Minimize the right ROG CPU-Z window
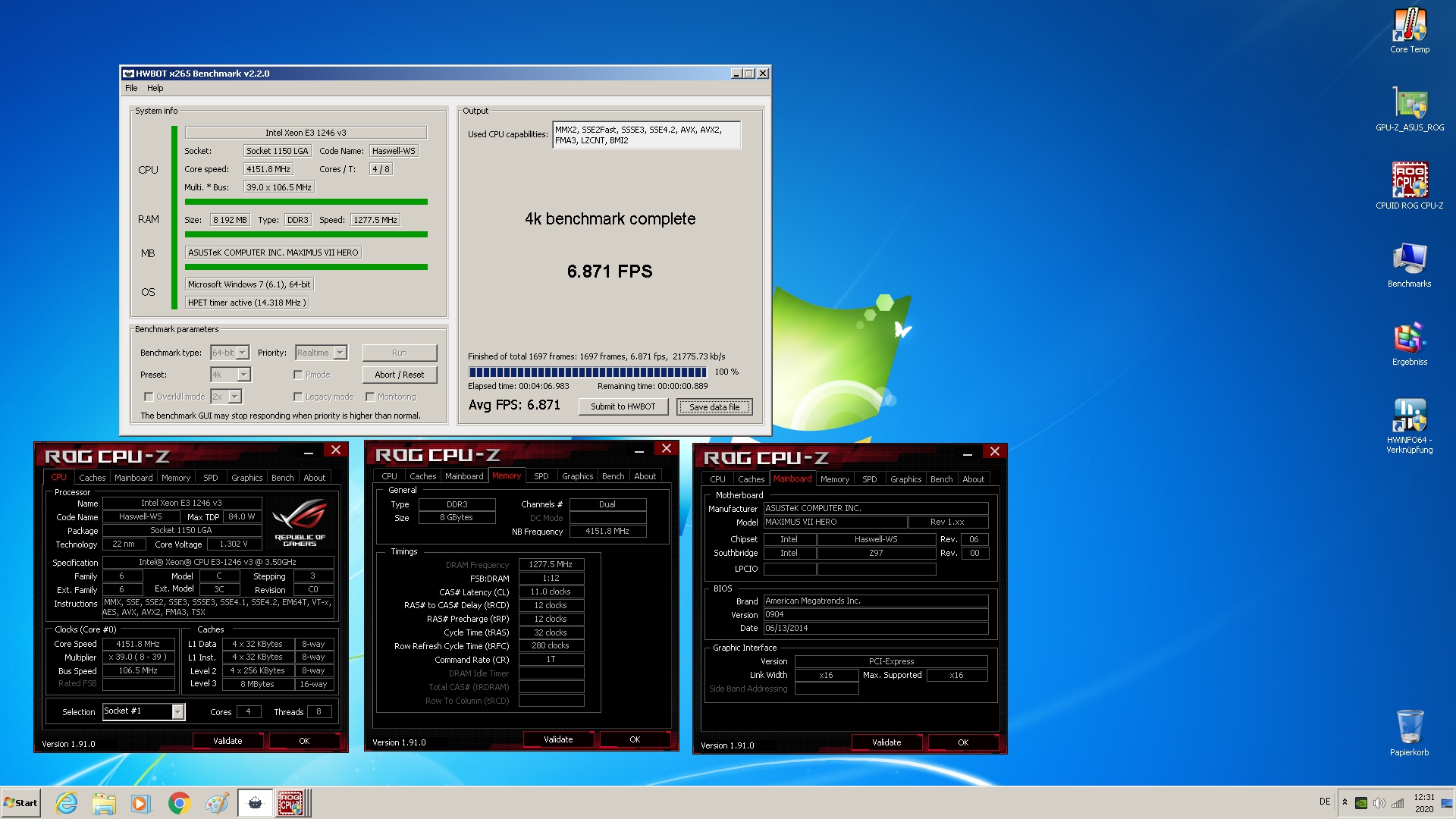The image size is (1456, 819). (968, 453)
